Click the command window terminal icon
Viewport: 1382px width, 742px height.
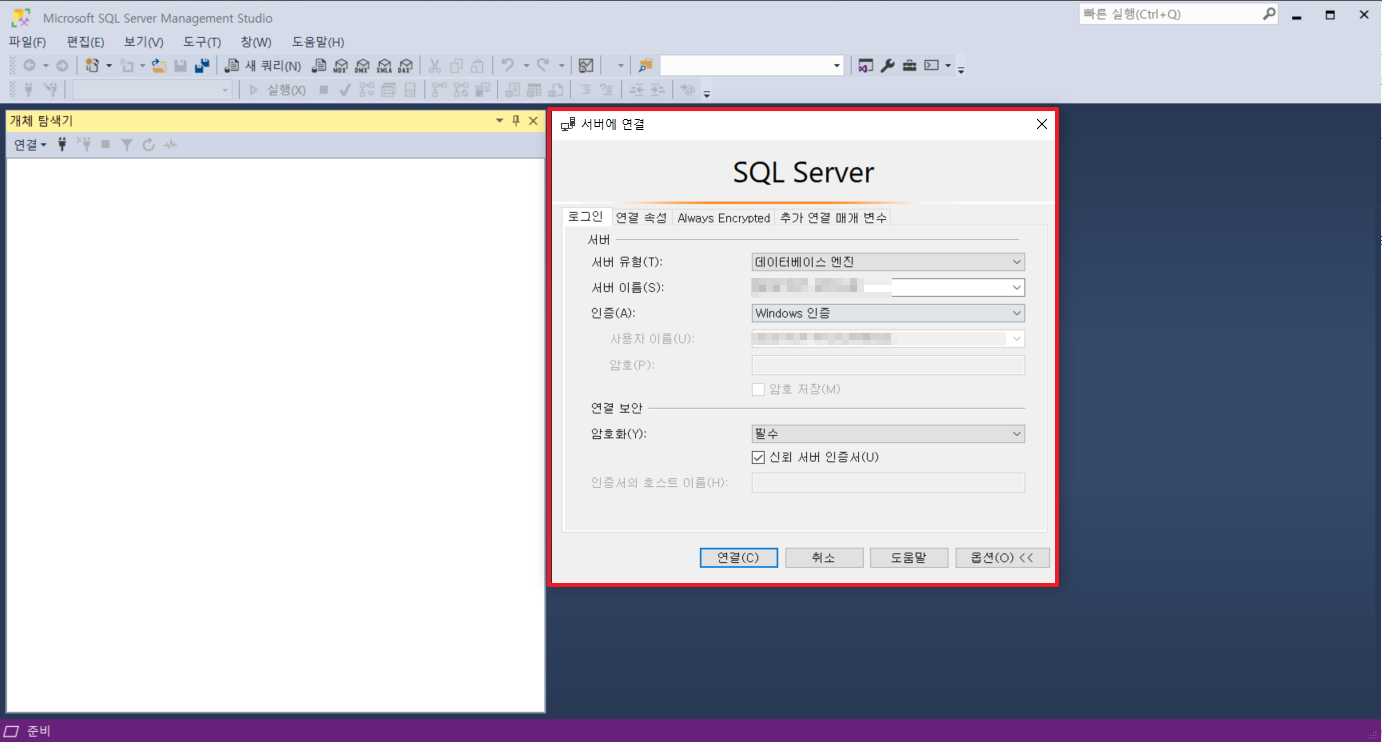pyautogui.click(x=932, y=66)
